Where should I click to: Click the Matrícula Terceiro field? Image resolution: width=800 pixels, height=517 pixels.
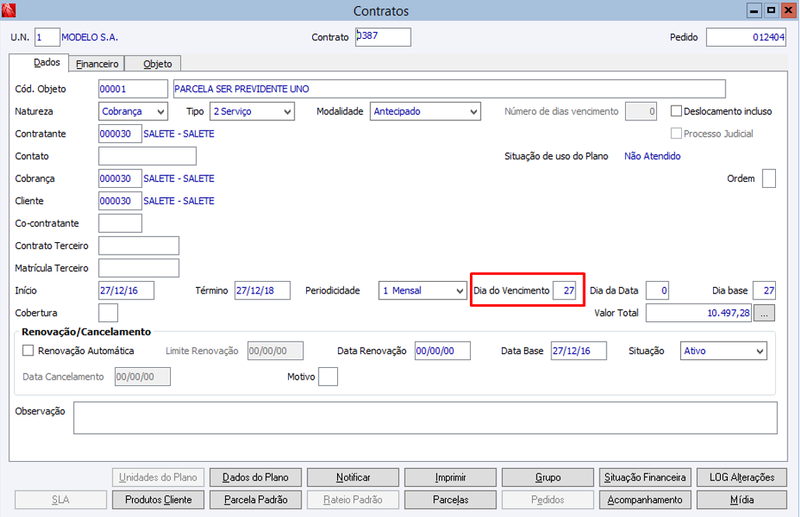139,268
